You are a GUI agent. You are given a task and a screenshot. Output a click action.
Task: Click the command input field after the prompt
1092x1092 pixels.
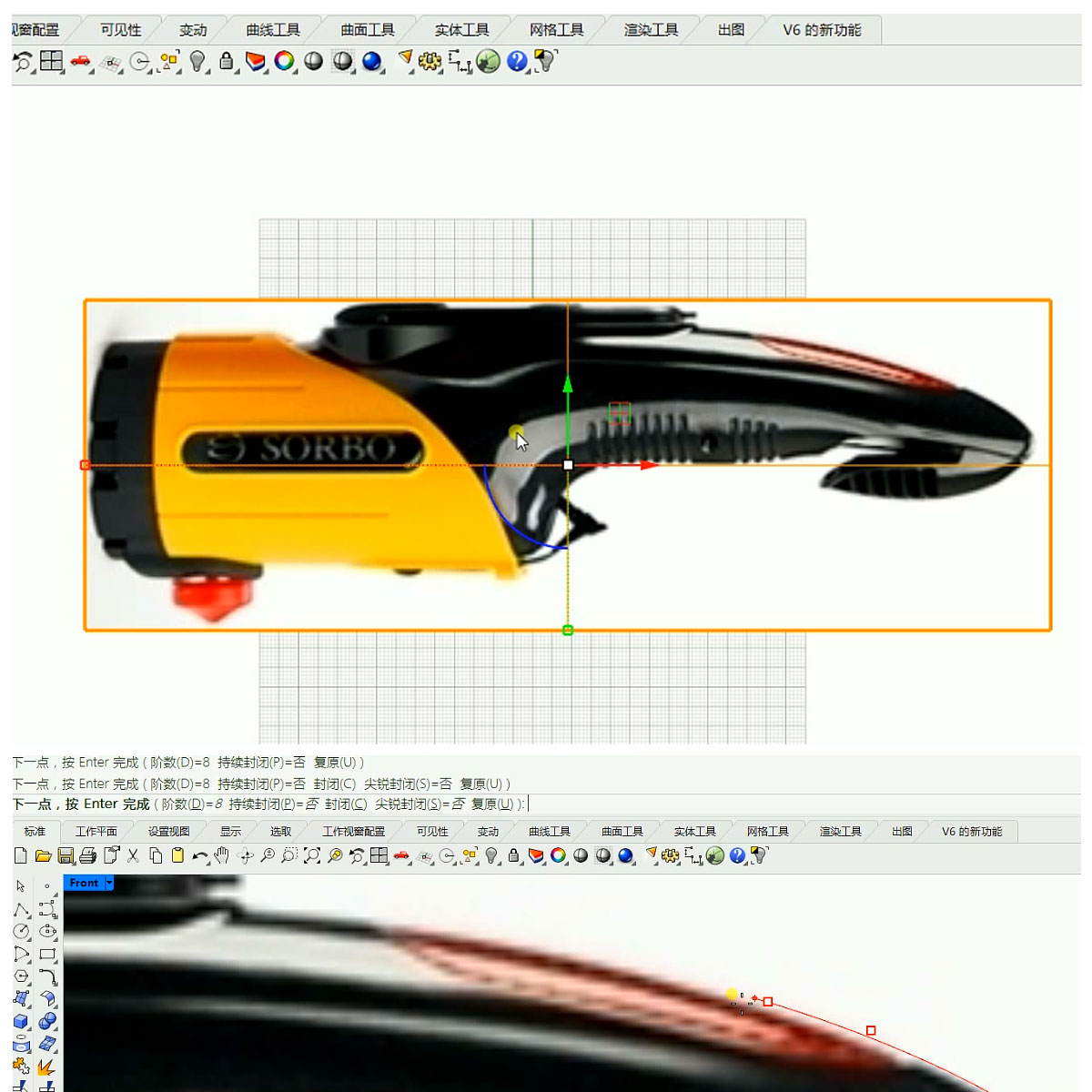[x=803, y=804]
